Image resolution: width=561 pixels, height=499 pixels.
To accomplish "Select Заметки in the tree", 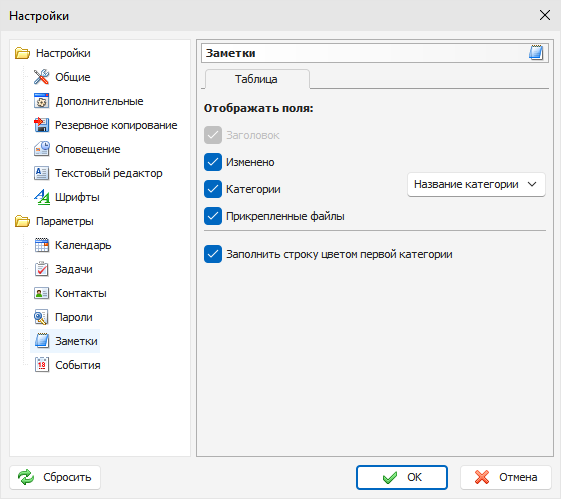I will [76, 341].
